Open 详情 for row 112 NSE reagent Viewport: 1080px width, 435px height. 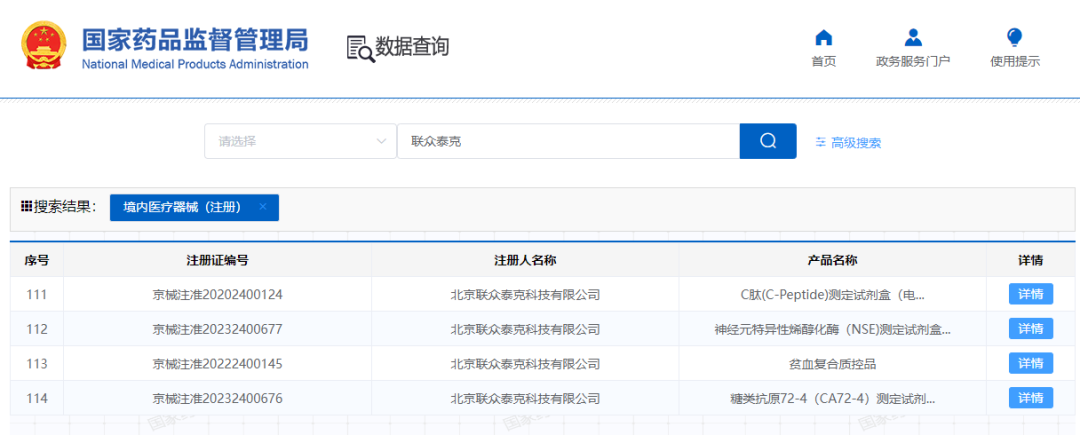(1030, 328)
